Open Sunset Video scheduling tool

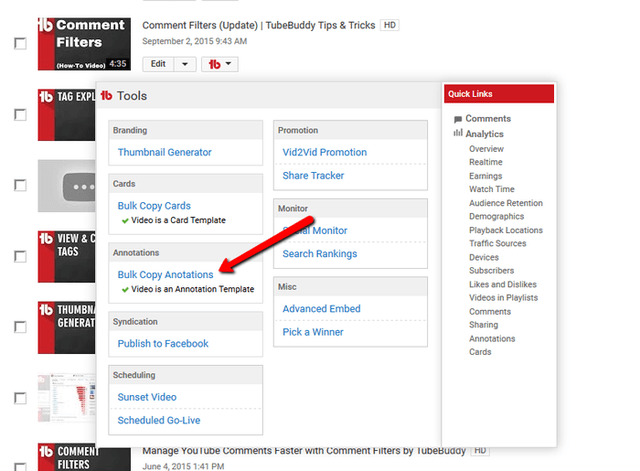tap(147, 397)
